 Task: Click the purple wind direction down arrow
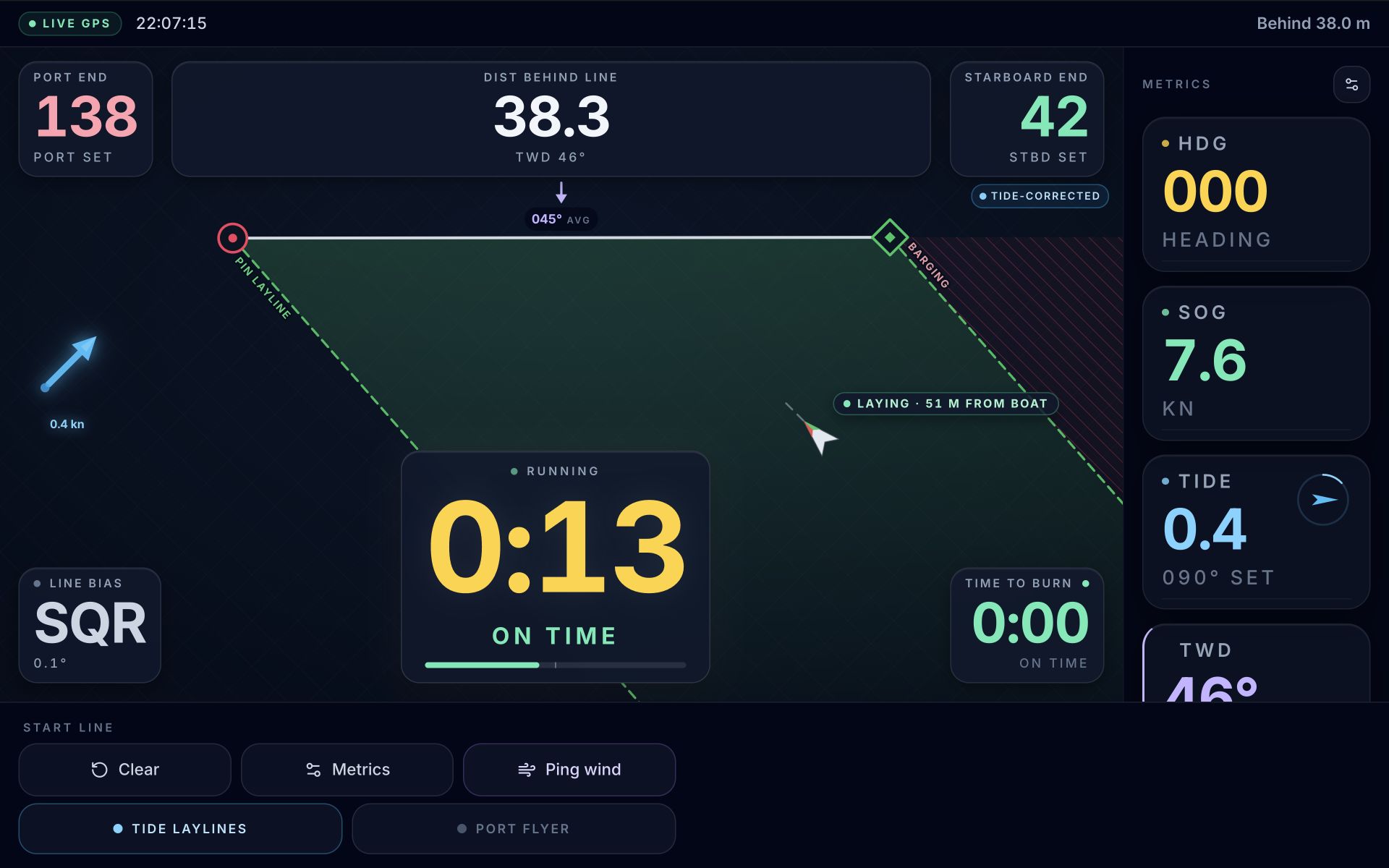click(561, 192)
